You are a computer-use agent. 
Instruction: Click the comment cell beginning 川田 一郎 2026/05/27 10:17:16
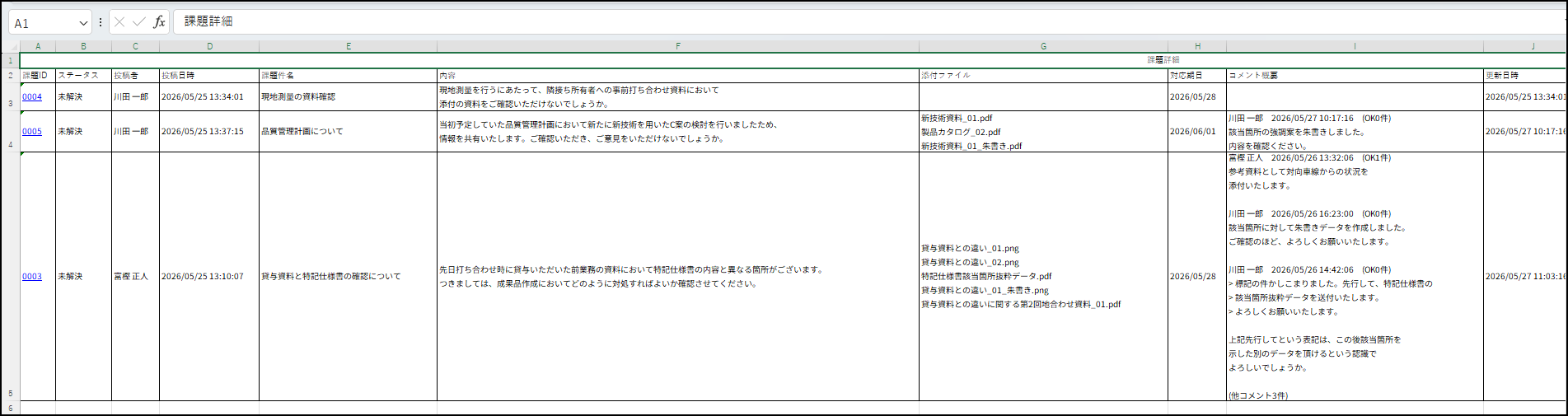pos(1355,132)
